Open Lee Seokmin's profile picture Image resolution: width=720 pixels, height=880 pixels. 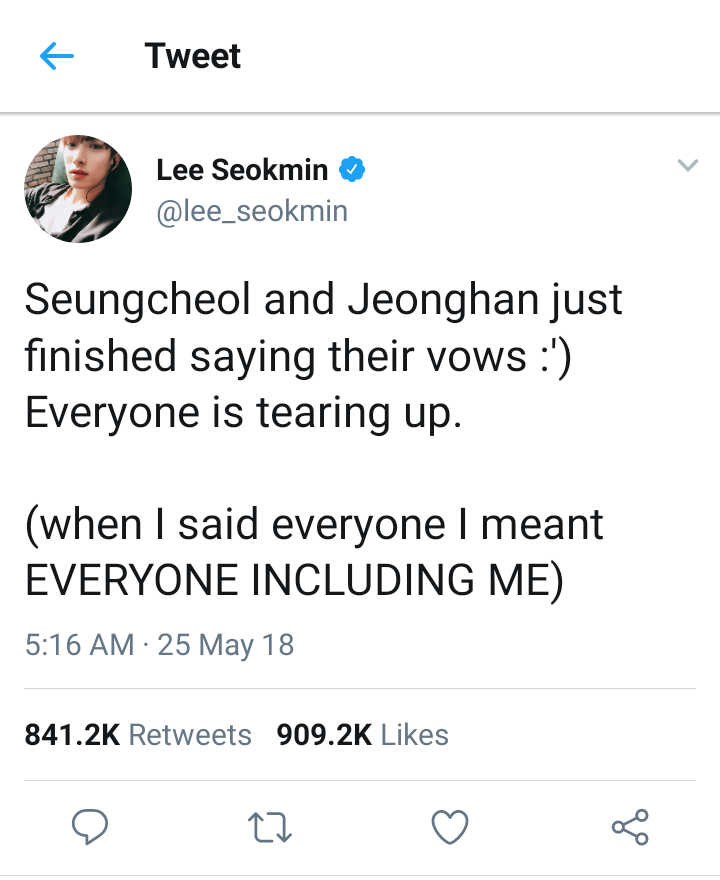pyautogui.click(x=78, y=189)
